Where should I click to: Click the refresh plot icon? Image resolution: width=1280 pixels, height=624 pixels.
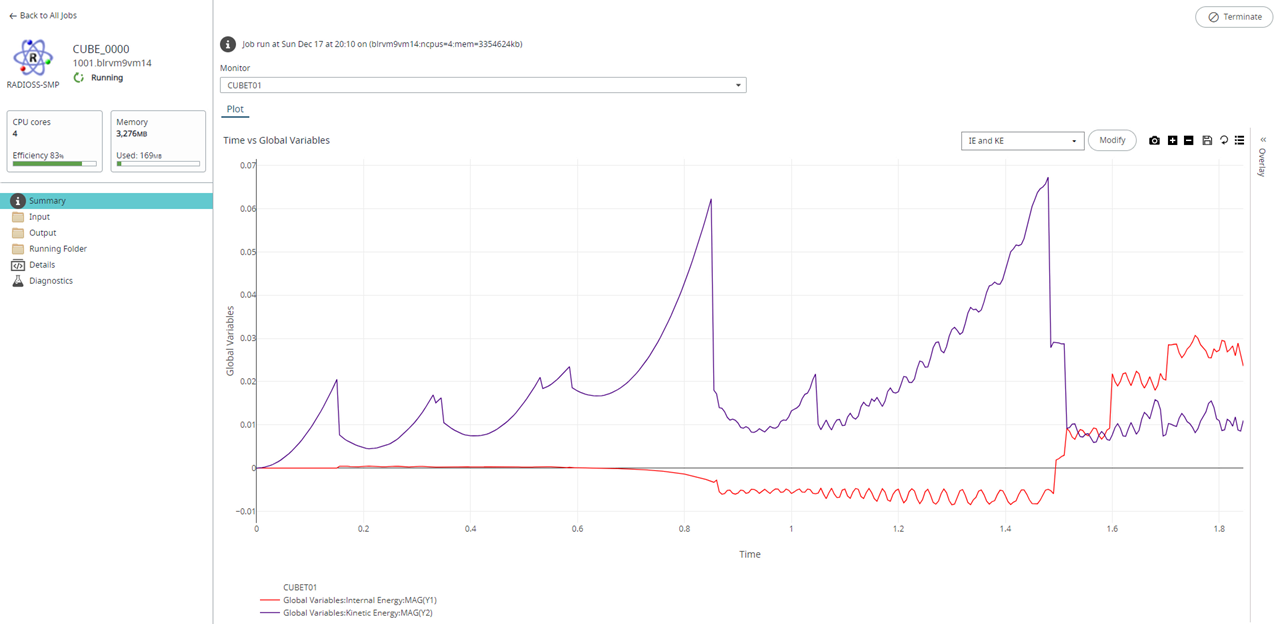[x=1223, y=141]
